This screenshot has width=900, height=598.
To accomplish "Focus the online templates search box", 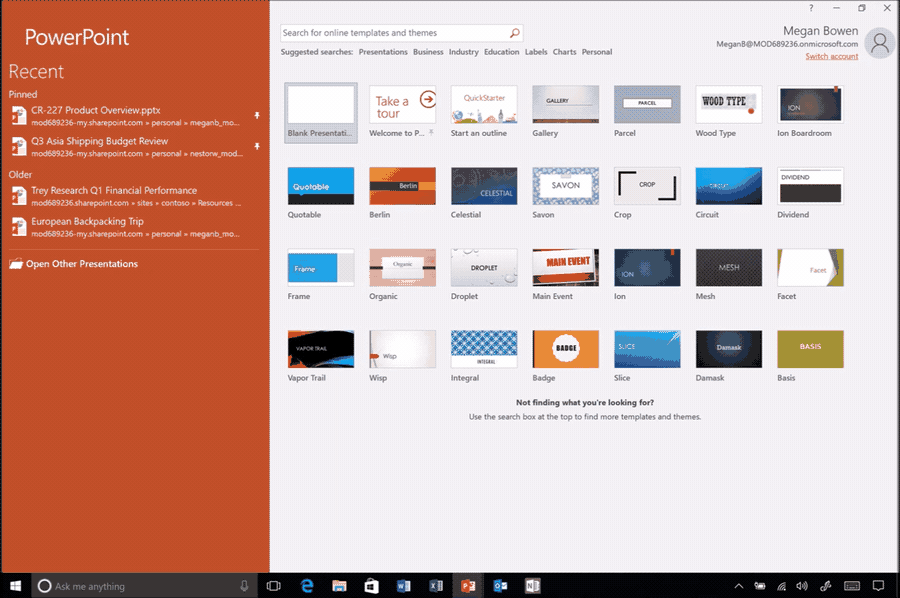I will (395, 33).
